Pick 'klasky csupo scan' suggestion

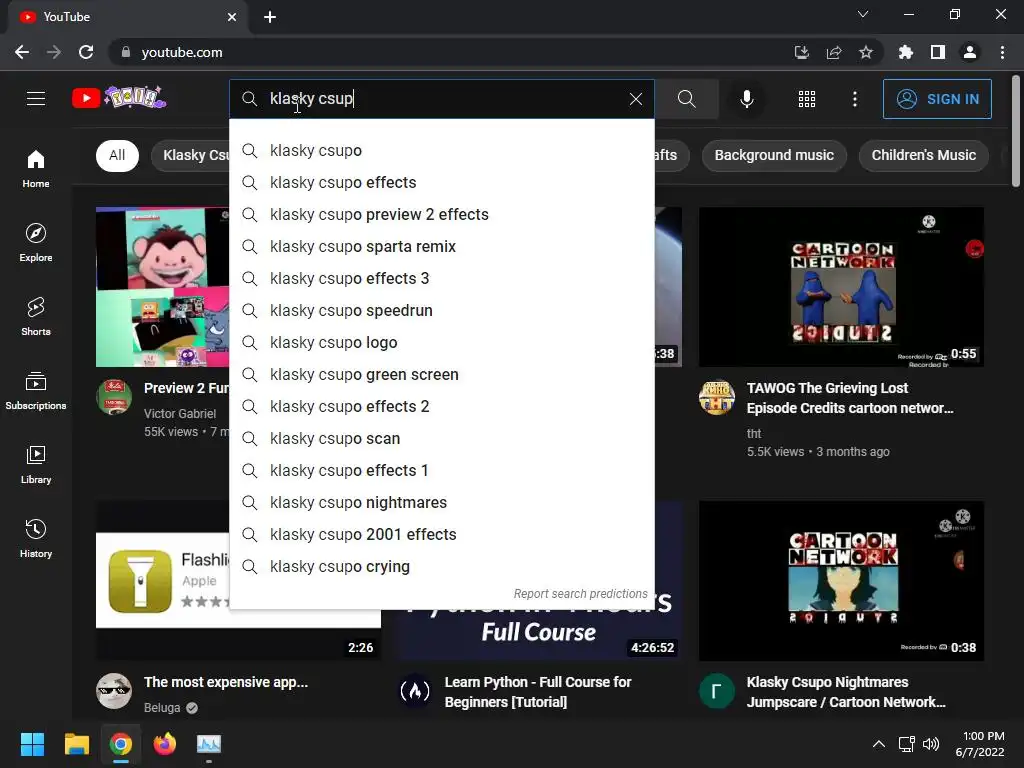click(x=442, y=438)
